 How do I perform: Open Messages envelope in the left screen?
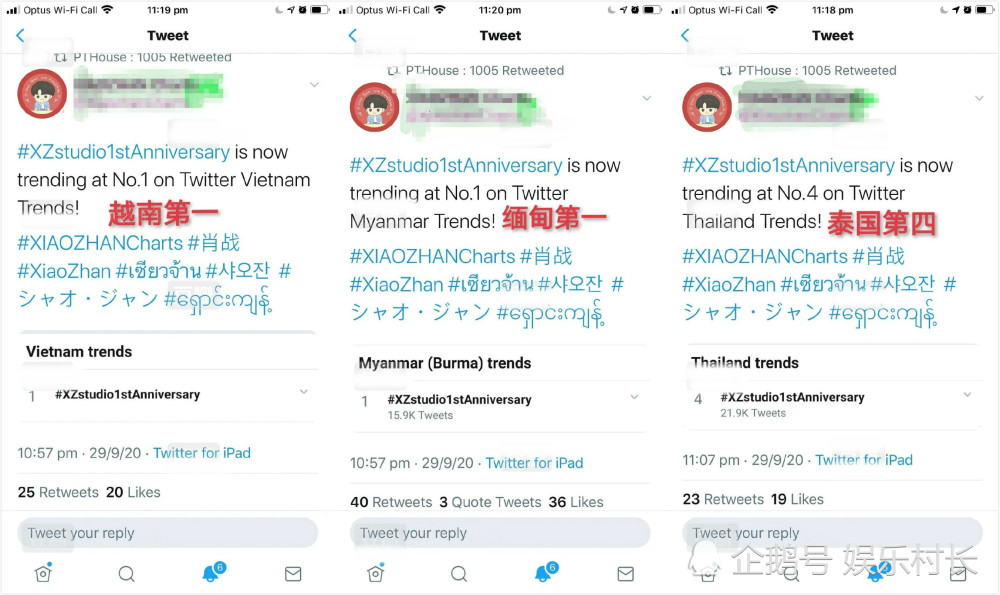coord(293,574)
